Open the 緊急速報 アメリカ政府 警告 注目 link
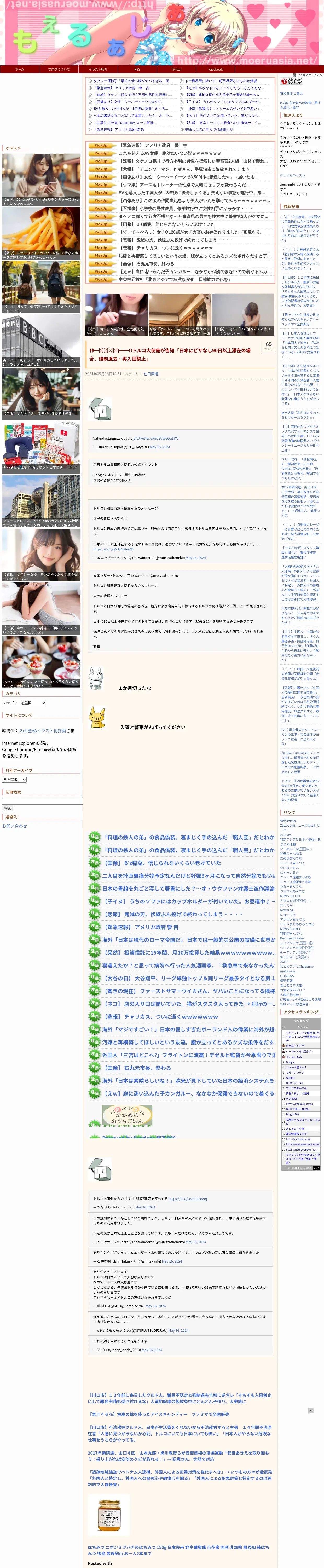 [x=140, y=927]
